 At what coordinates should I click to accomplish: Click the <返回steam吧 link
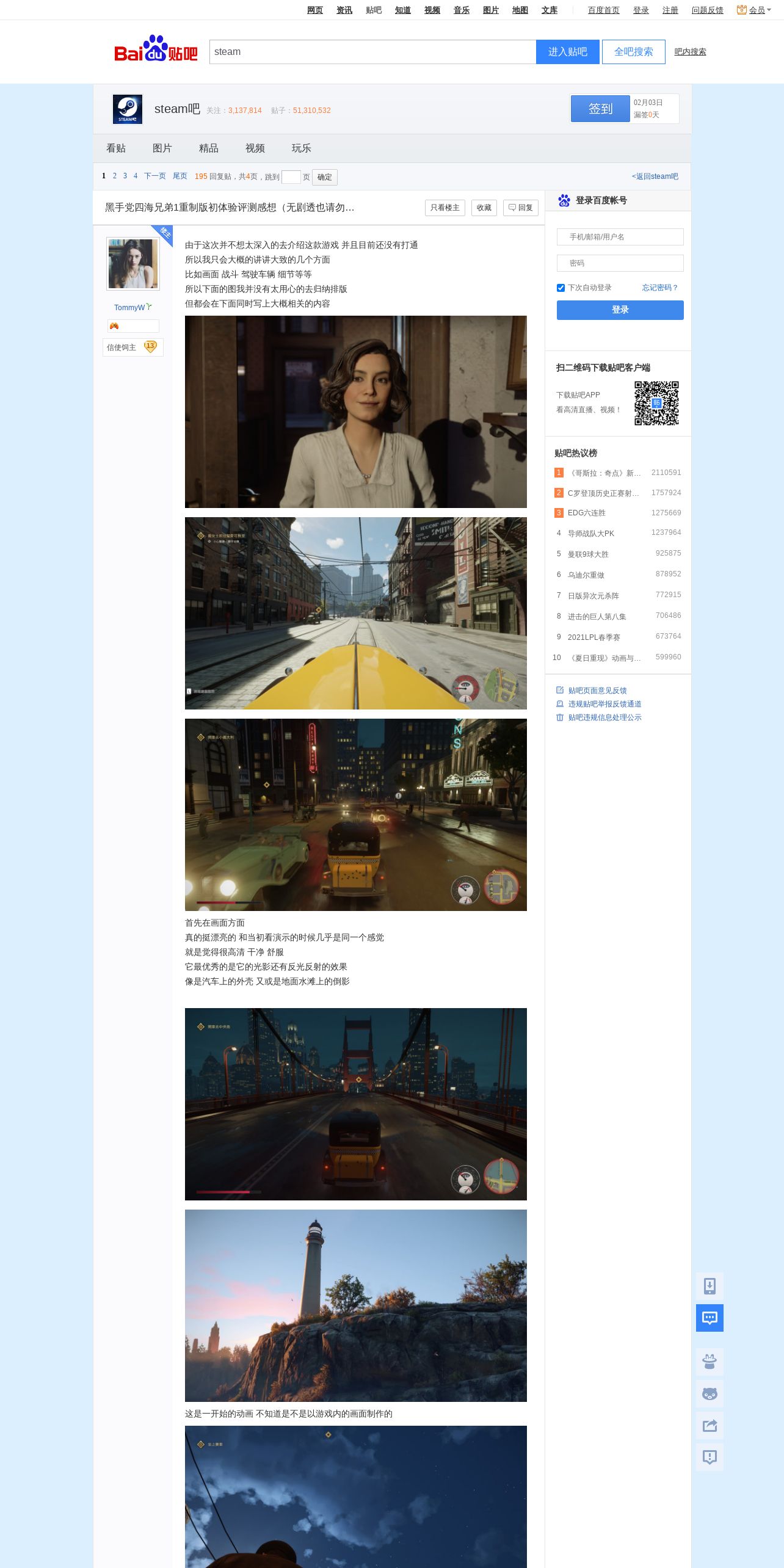pyautogui.click(x=655, y=176)
